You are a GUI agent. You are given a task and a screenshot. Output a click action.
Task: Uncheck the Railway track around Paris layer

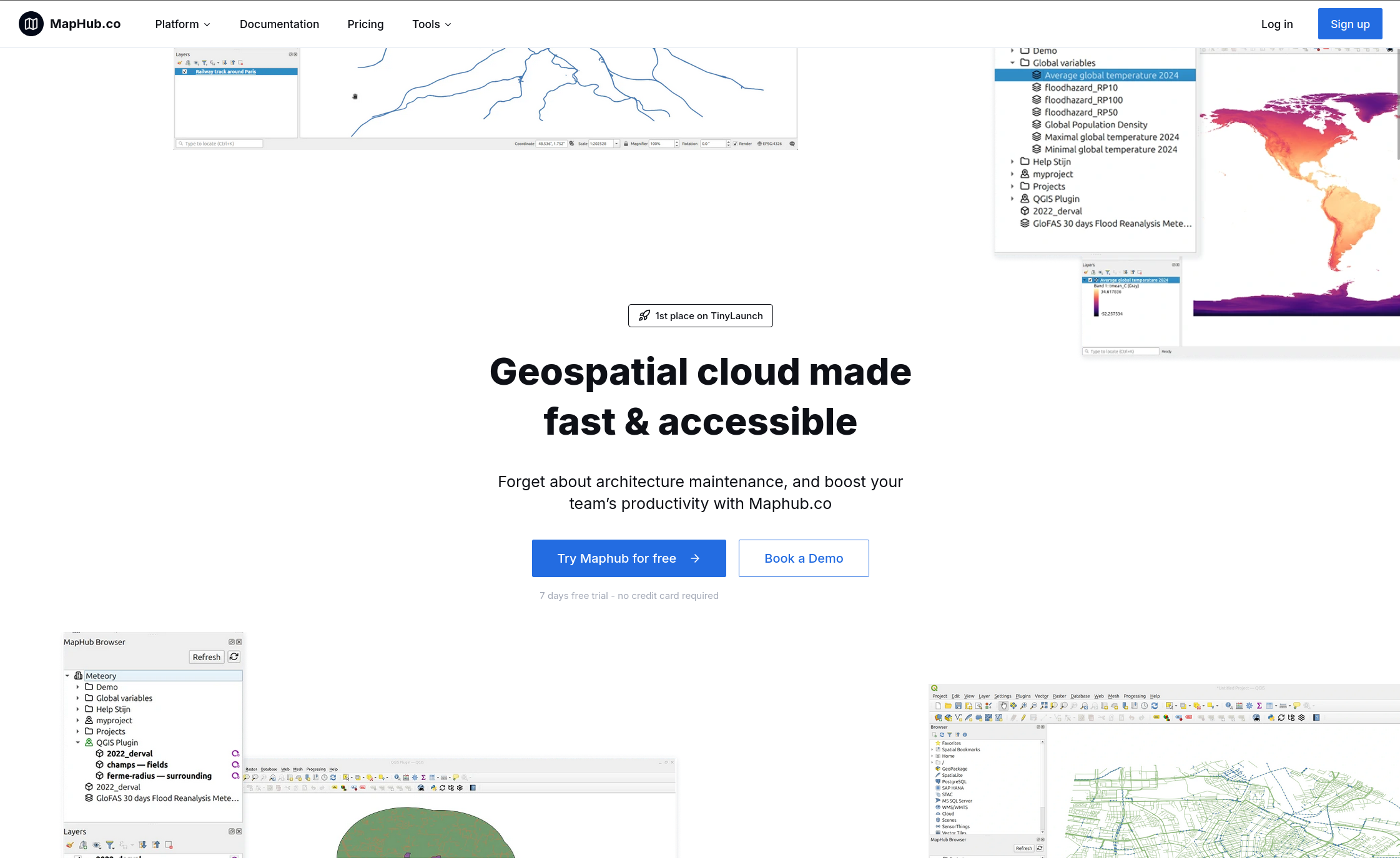[185, 71]
